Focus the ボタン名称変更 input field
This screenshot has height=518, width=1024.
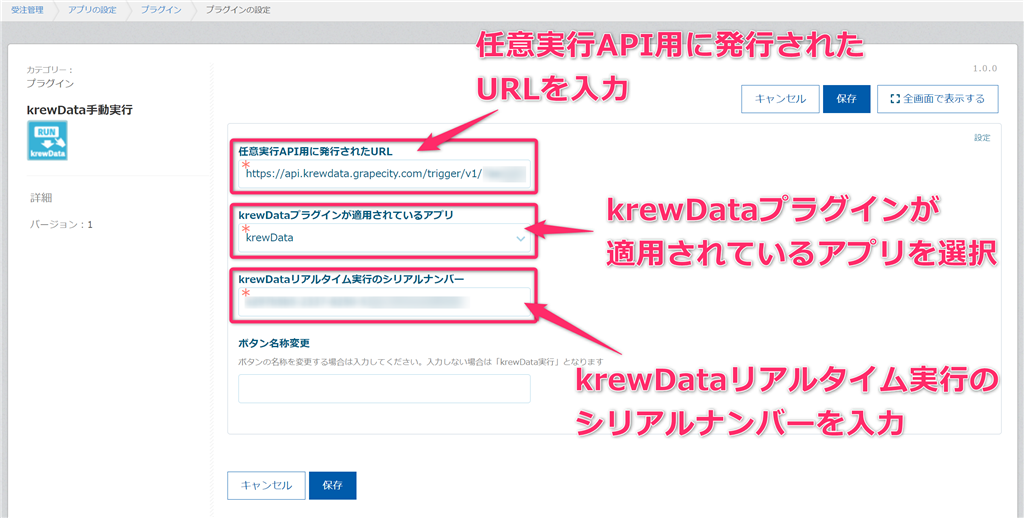pyautogui.click(x=384, y=389)
